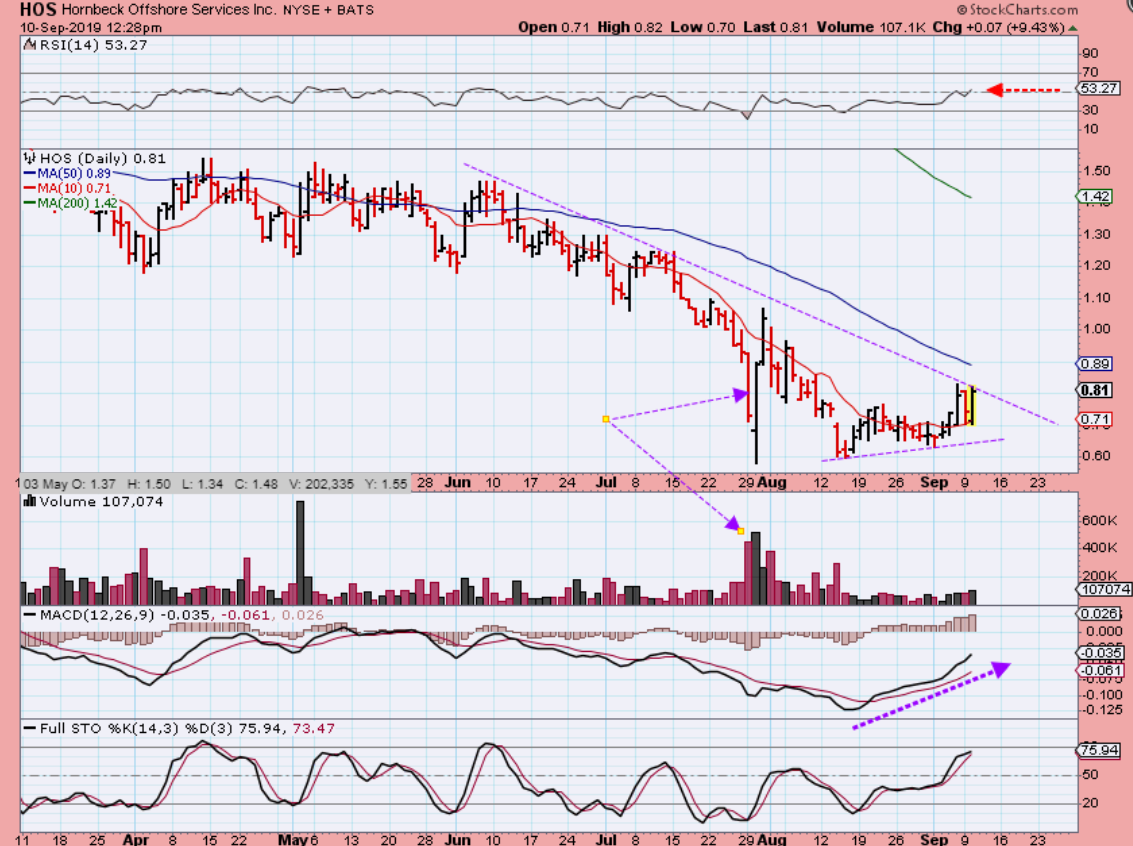
Task: Click the 0.89 MA(50) tag on the price axis
Action: (1096, 364)
